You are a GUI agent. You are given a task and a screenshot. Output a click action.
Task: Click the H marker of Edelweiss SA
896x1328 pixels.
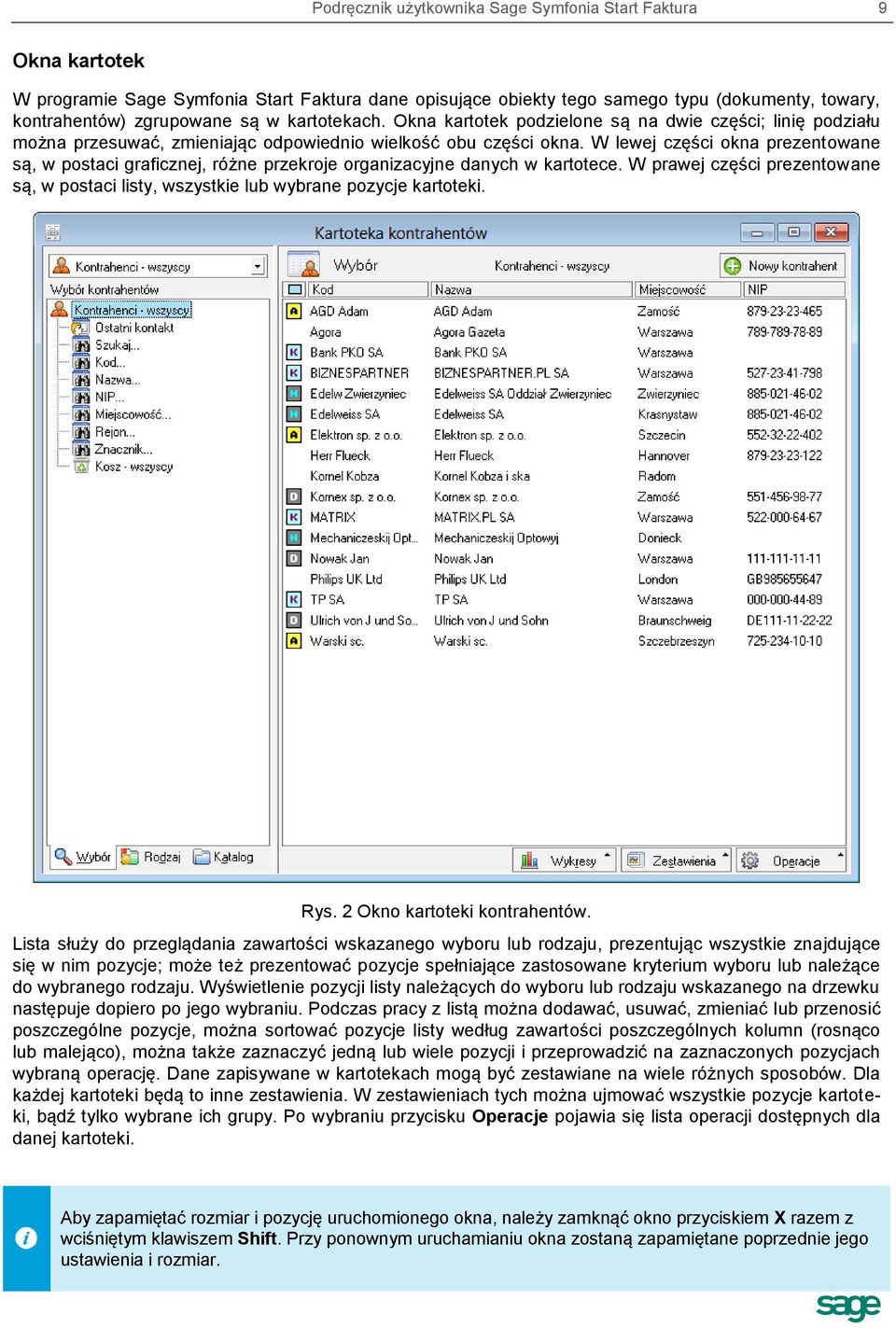294,413
